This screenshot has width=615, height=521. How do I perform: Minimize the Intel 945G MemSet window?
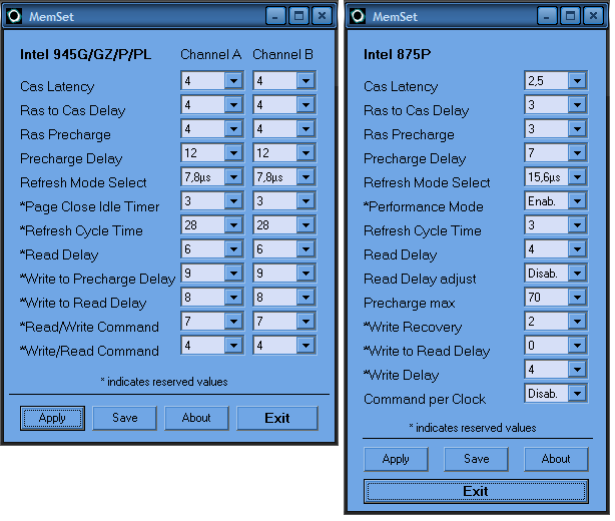[x=275, y=16]
